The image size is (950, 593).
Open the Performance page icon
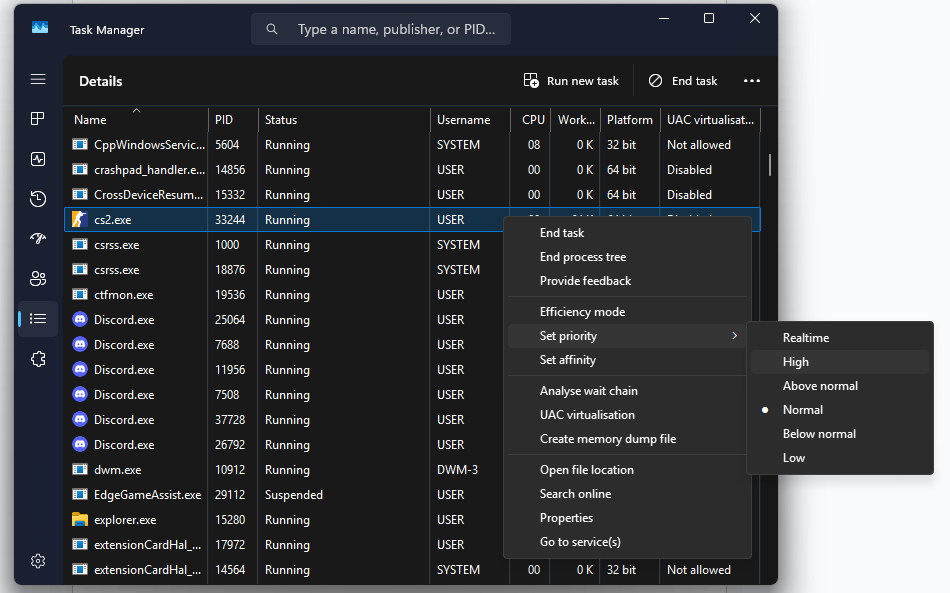point(38,159)
